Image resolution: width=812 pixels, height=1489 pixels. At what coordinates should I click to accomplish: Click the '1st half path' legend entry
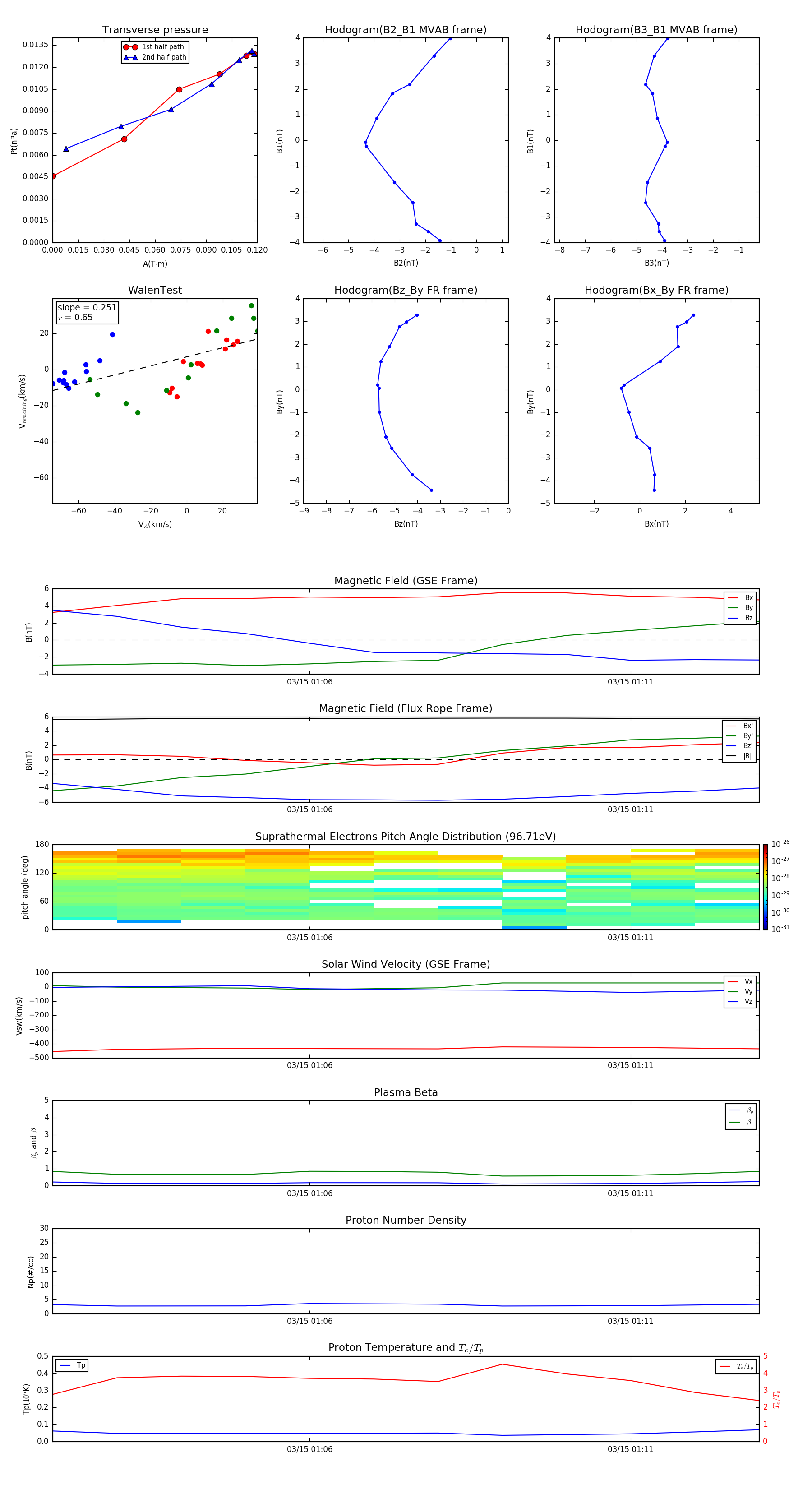pos(154,47)
